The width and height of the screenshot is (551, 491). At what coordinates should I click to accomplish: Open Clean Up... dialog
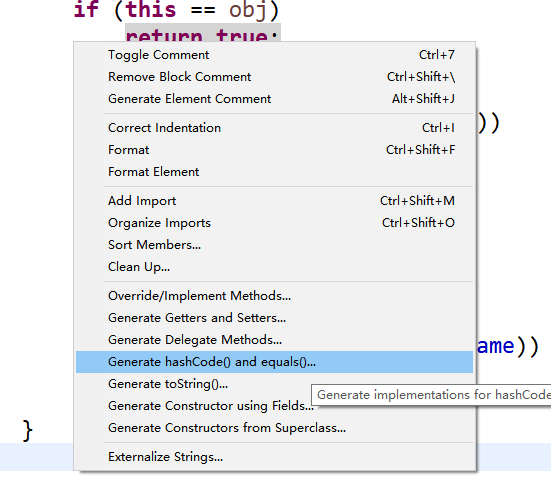(x=274, y=267)
